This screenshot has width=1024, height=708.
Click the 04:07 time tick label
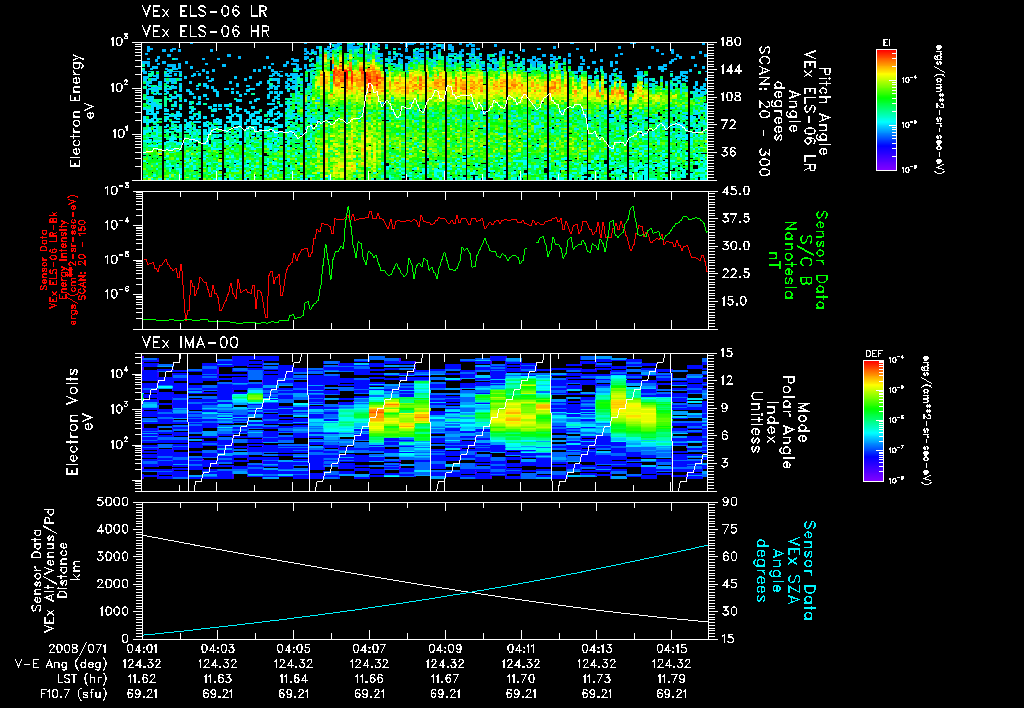coord(369,649)
